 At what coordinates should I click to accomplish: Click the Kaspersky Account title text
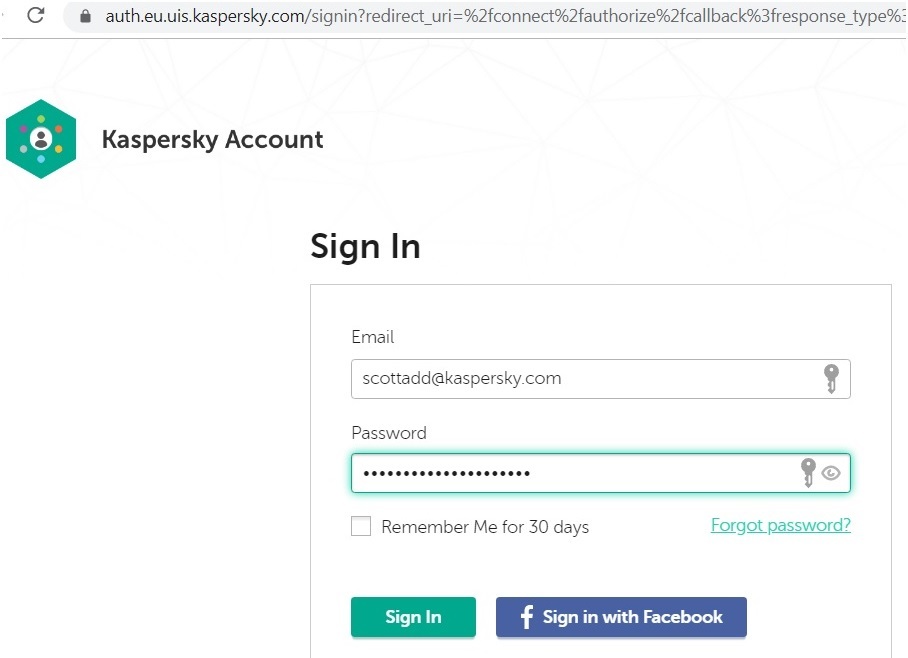coord(213,140)
